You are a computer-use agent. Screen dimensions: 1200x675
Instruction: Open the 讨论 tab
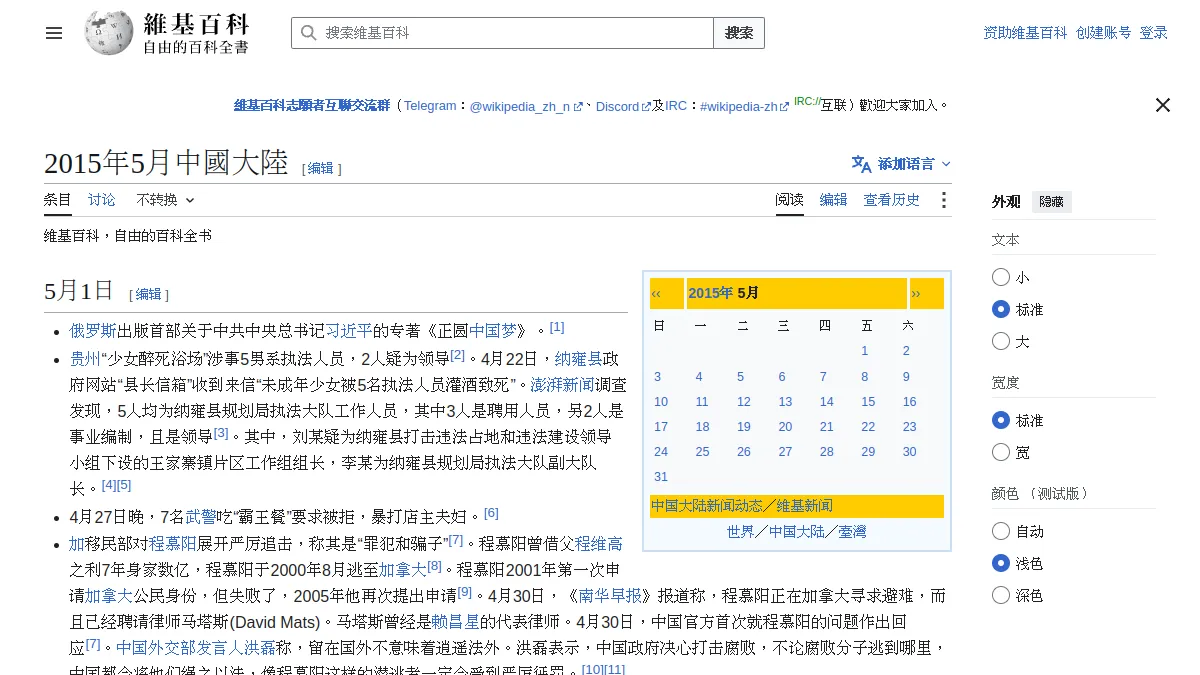click(x=102, y=200)
